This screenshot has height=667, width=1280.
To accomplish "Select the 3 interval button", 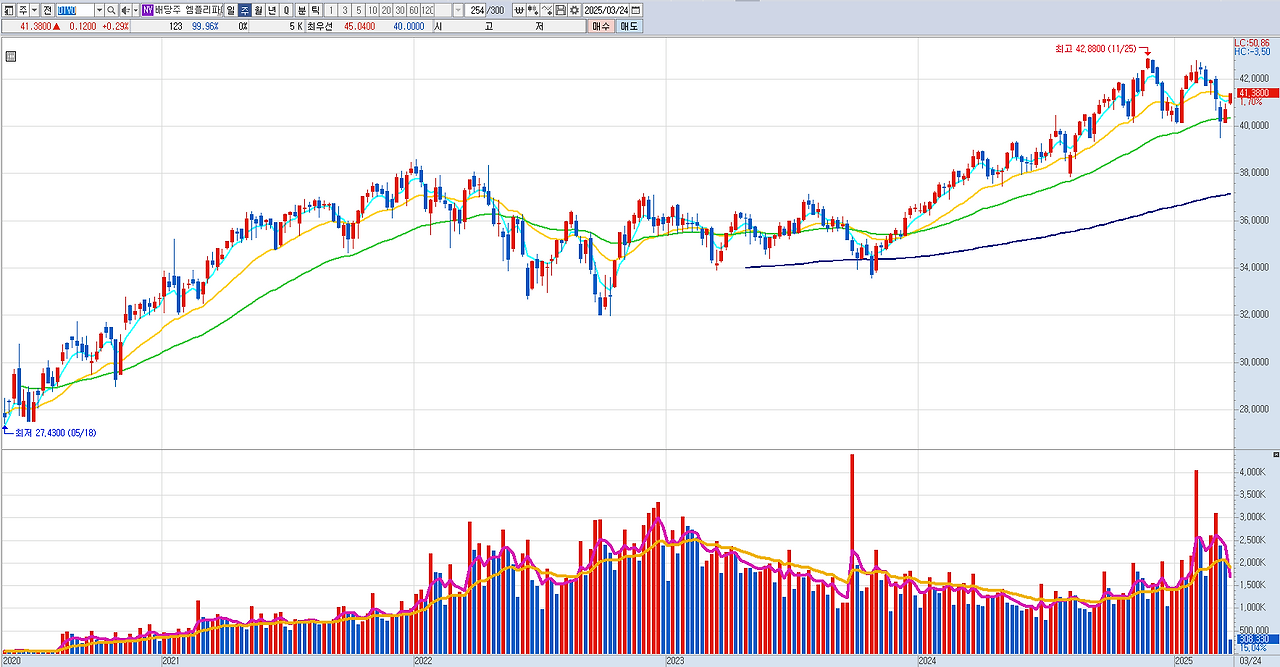I will click(345, 10).
